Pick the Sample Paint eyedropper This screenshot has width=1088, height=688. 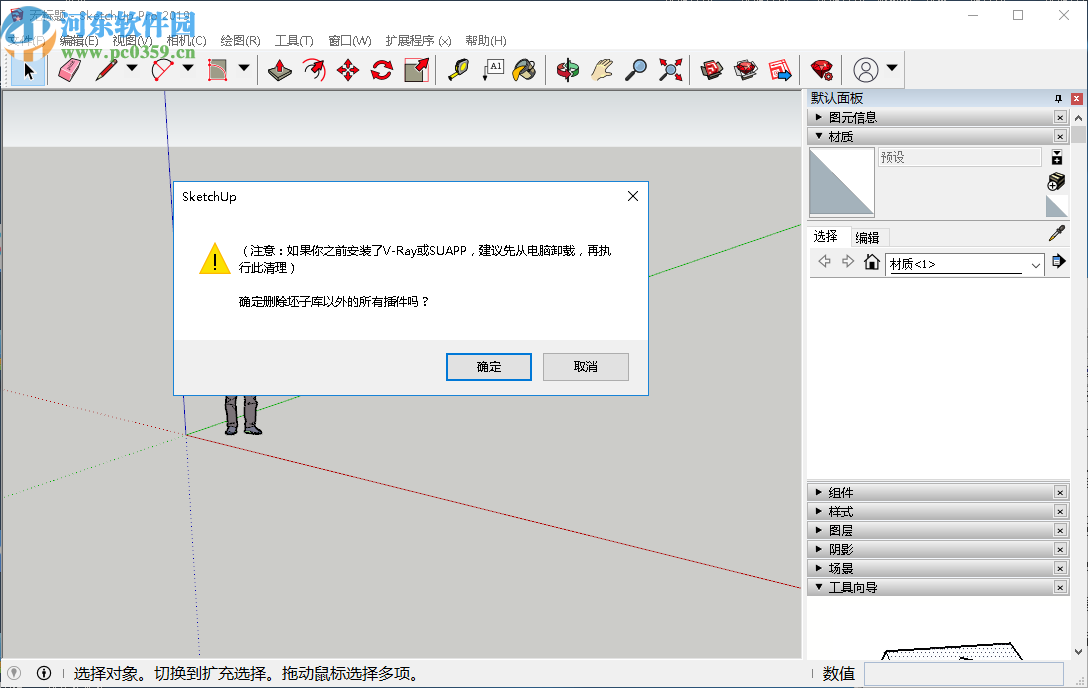1057,234
